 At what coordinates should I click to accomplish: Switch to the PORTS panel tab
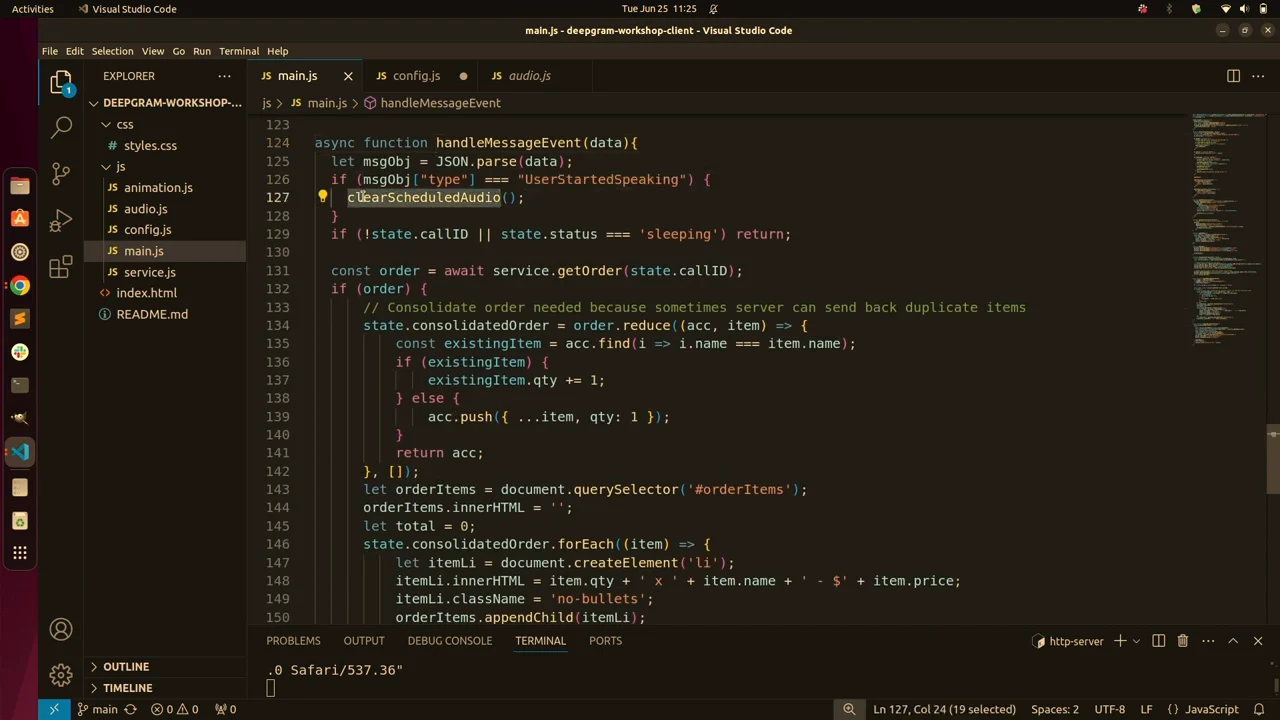(605, 641)
